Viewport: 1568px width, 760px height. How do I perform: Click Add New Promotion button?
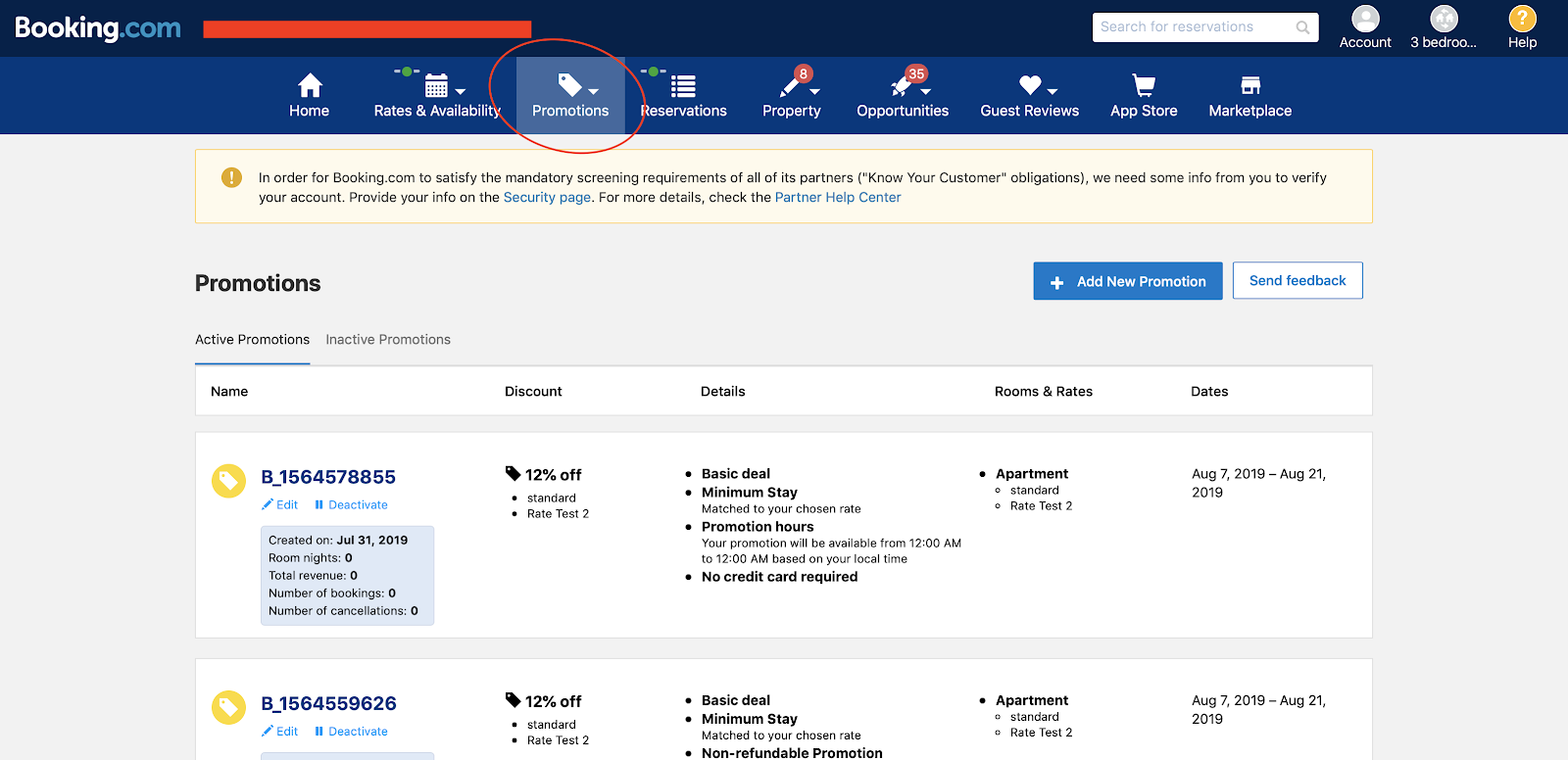pos(1128,281)
